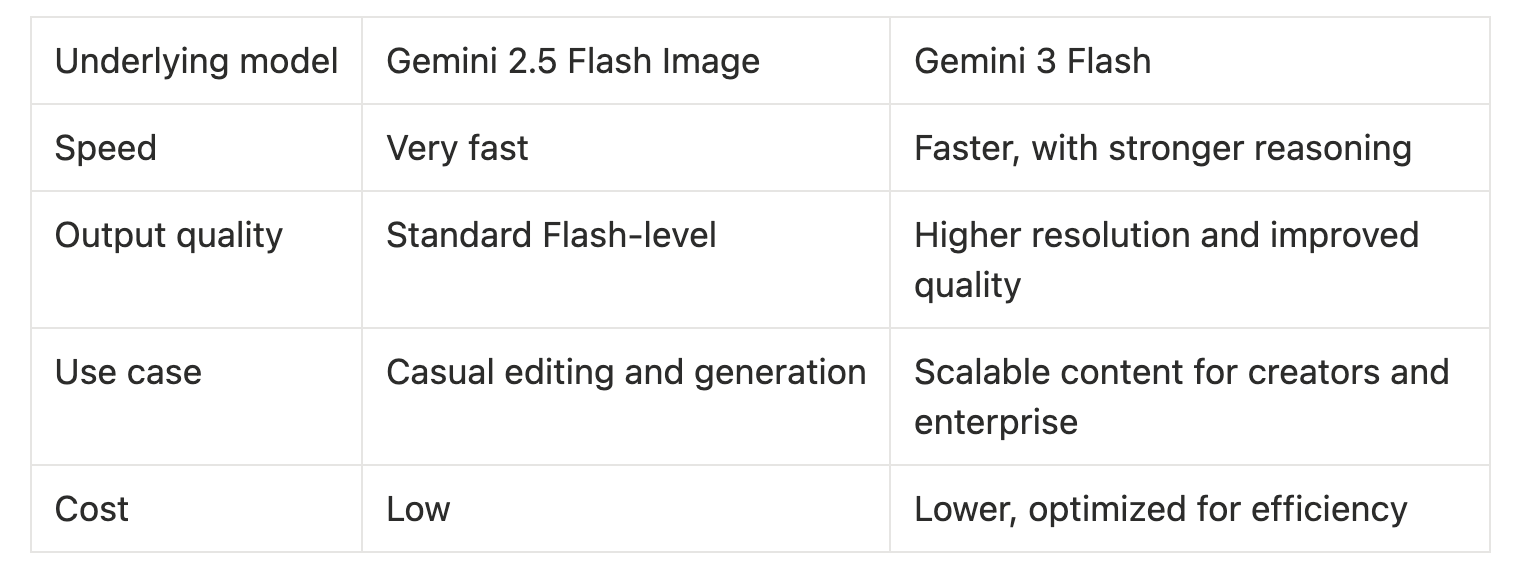
Task: Select the "Low" cost cell
Action: [418, 509]
